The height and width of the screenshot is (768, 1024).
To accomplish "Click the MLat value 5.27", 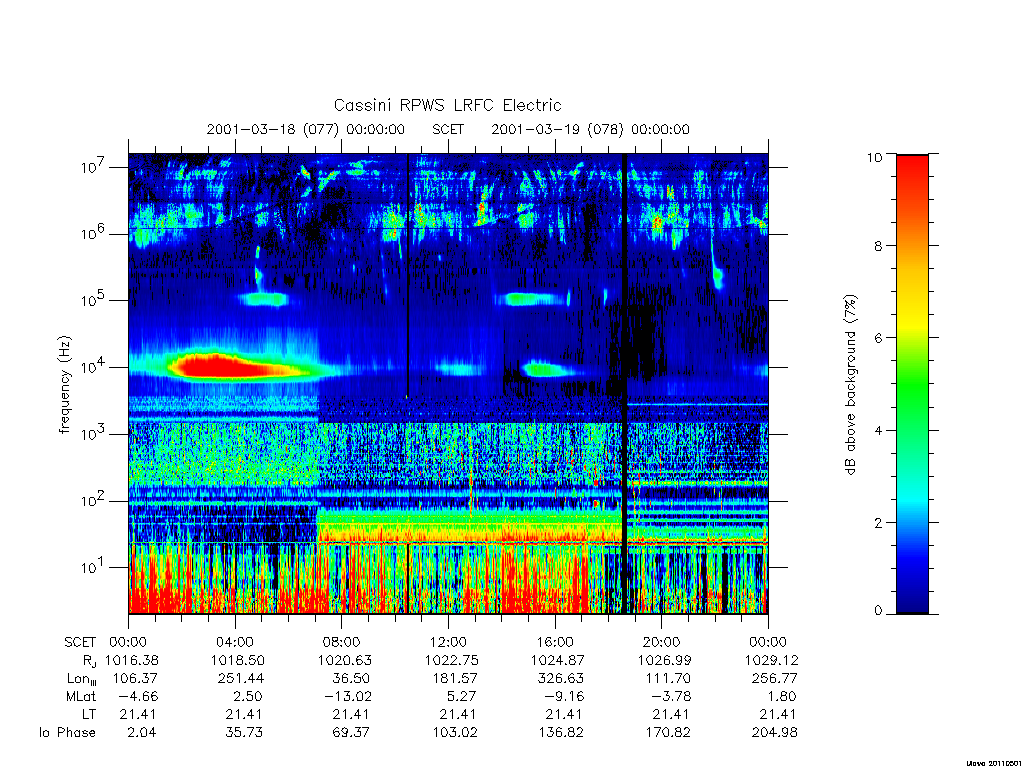I will pos(462,696).
